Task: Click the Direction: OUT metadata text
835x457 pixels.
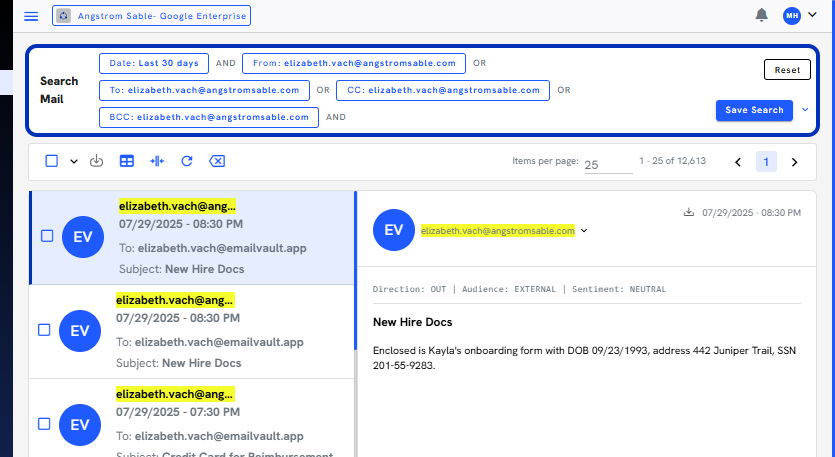Action: point(410,289)
